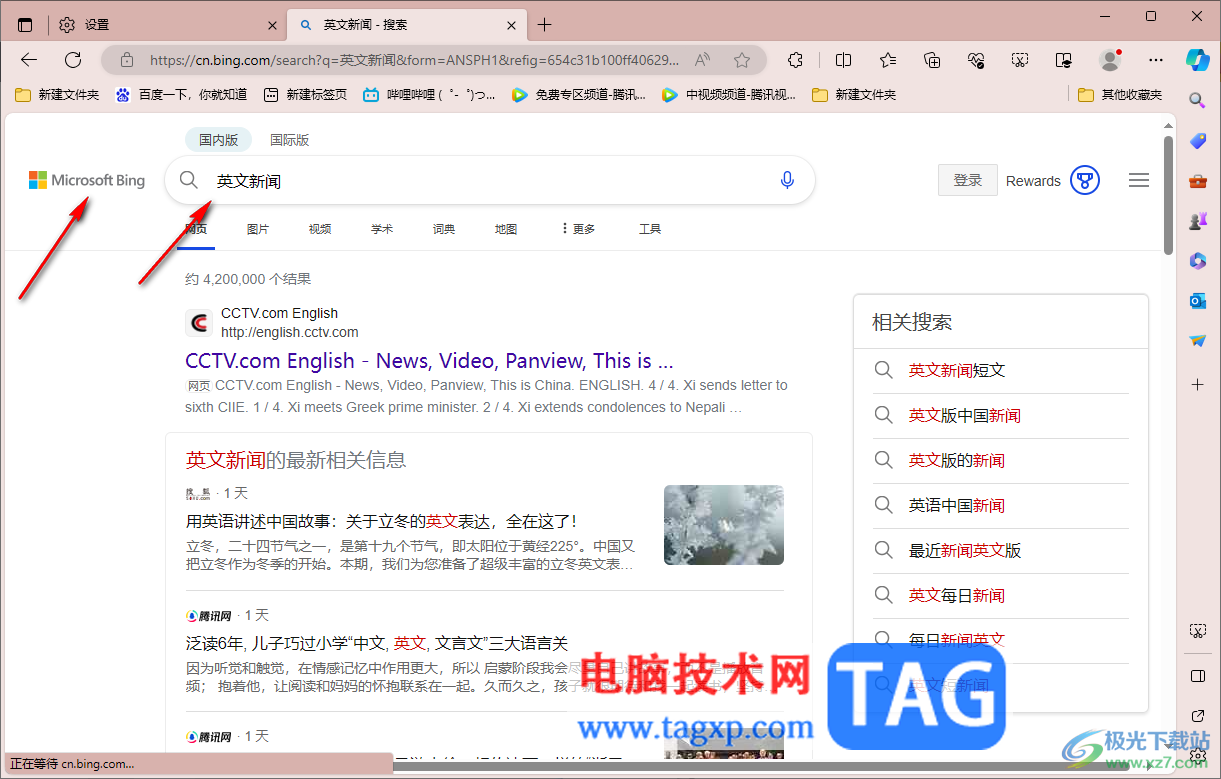Open the collections icon
This screenshot has height=779, width=1221.
(x=932, y=60)
